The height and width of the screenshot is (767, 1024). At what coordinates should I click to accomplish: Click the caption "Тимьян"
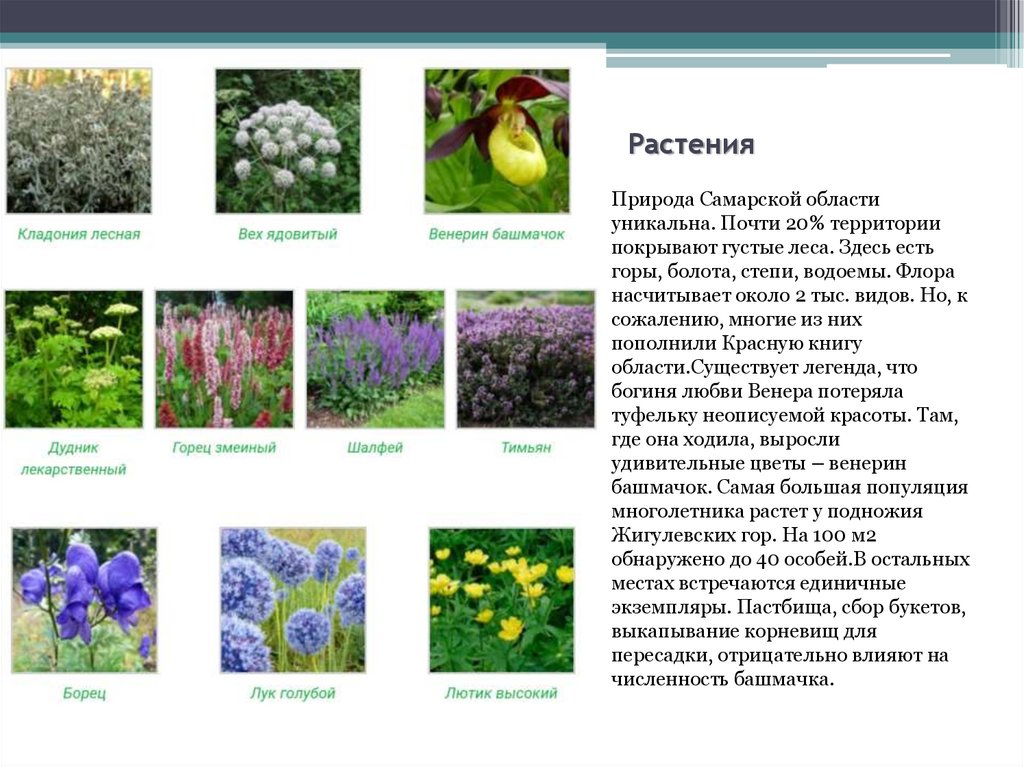[x=526, y=448]
